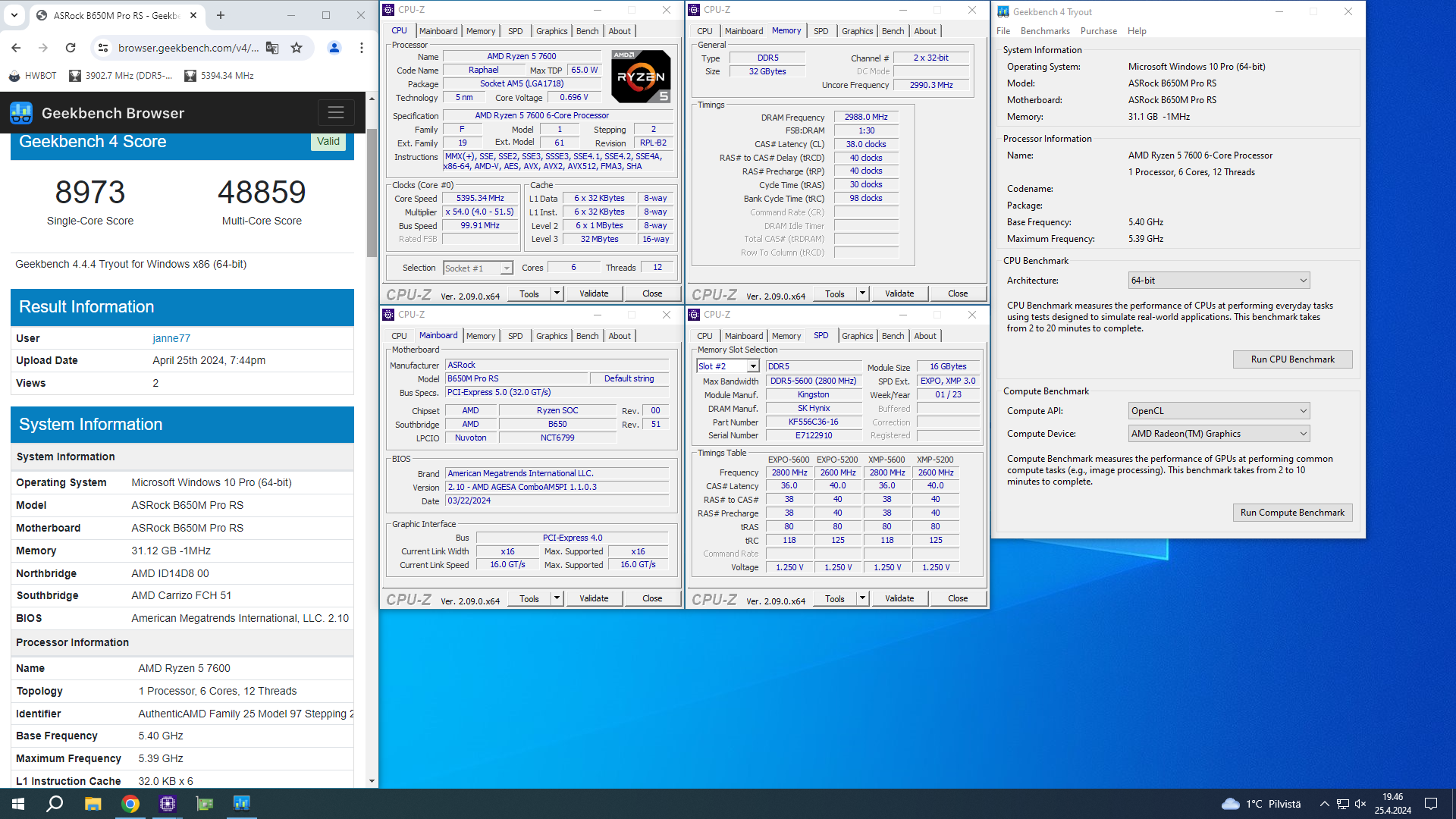
Task: Open Tools dropdown arrow in top-left CPU-Z
Action: [x=557, y=293]
